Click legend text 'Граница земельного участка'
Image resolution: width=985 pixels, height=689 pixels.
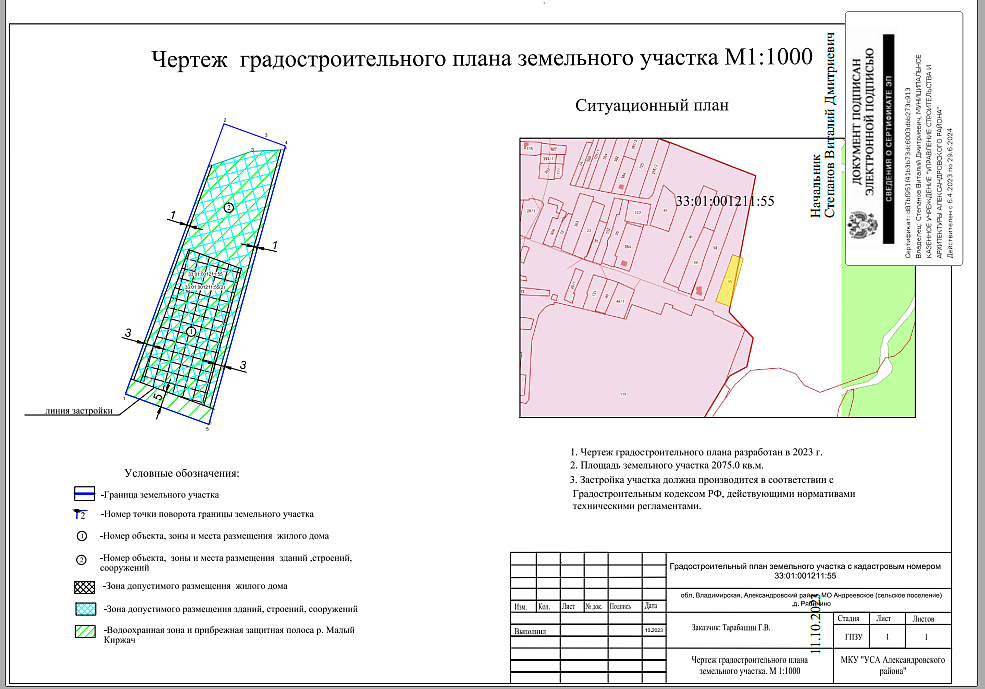pyautogui.click(x=160, y=495)
